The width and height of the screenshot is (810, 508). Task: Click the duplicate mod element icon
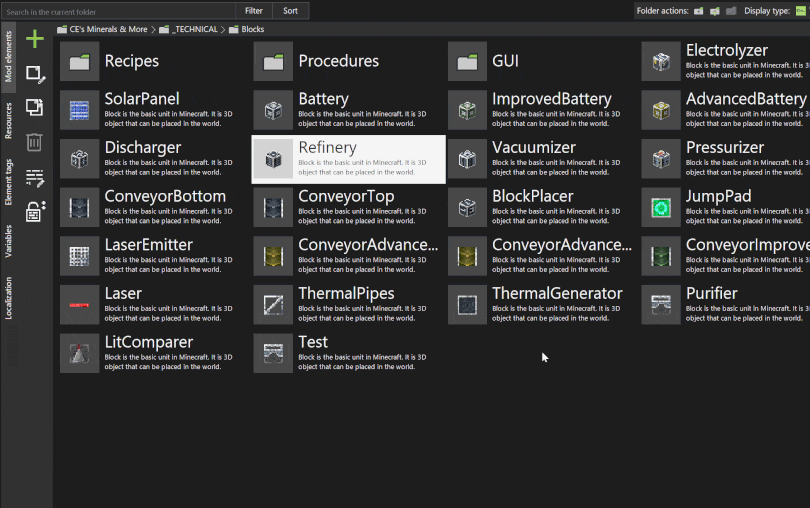[35, 107]
